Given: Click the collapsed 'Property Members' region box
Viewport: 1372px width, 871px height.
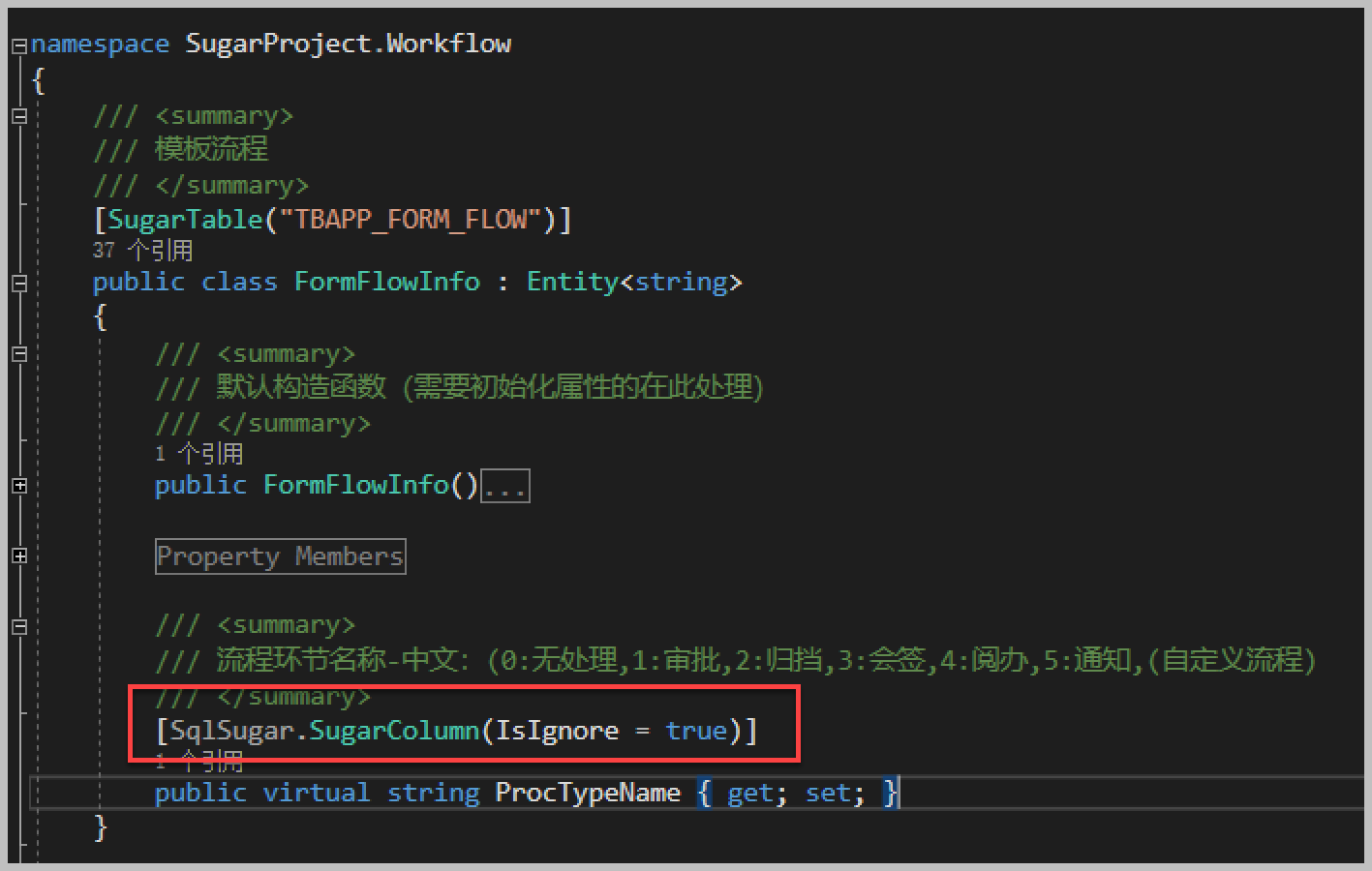Looking at the screenshot, I should 280,556.
